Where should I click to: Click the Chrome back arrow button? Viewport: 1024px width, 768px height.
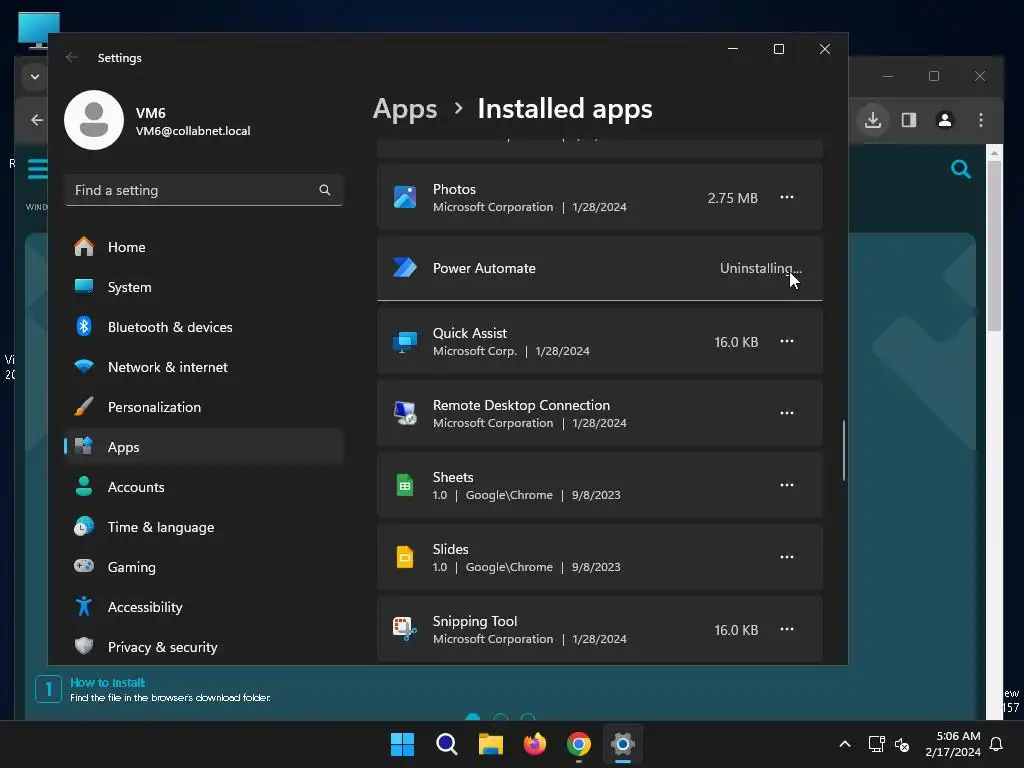click(37, 120)
